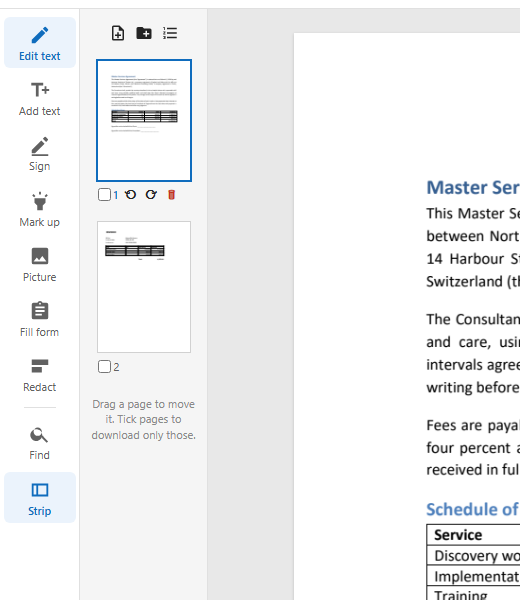This screenshot has width=520, height=600.
Task: Toggle the Strip page panel
Action: pos(40,497)
